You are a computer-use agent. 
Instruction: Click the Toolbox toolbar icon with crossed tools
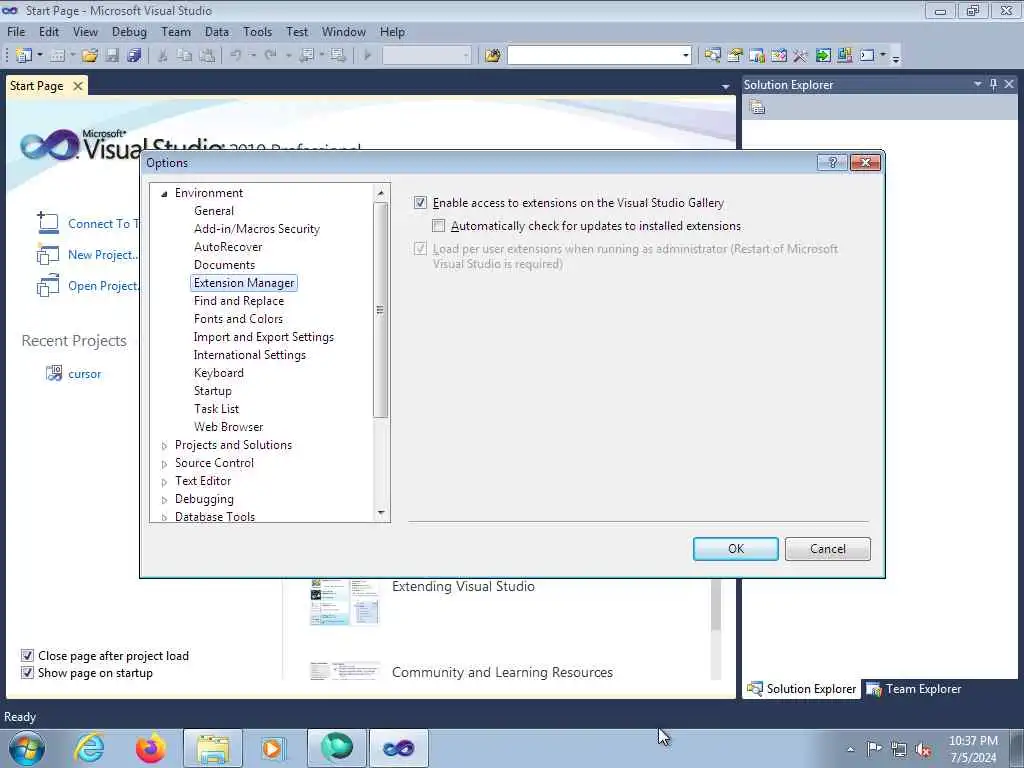pos(800,56)
